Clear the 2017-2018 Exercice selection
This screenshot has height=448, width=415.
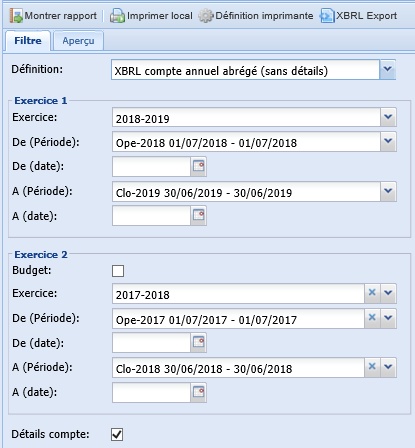point(372,293)
